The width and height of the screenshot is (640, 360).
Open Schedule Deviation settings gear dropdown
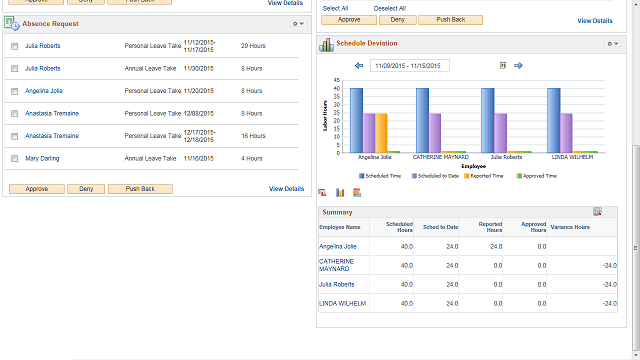(613, 43)
